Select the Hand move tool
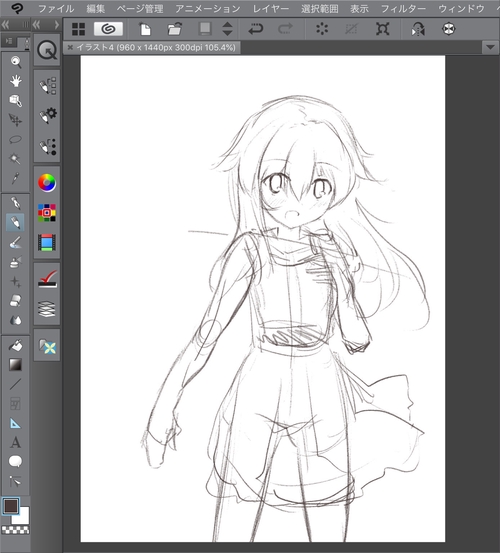Viewport: 500px width, 553px height. click(16, 81)
